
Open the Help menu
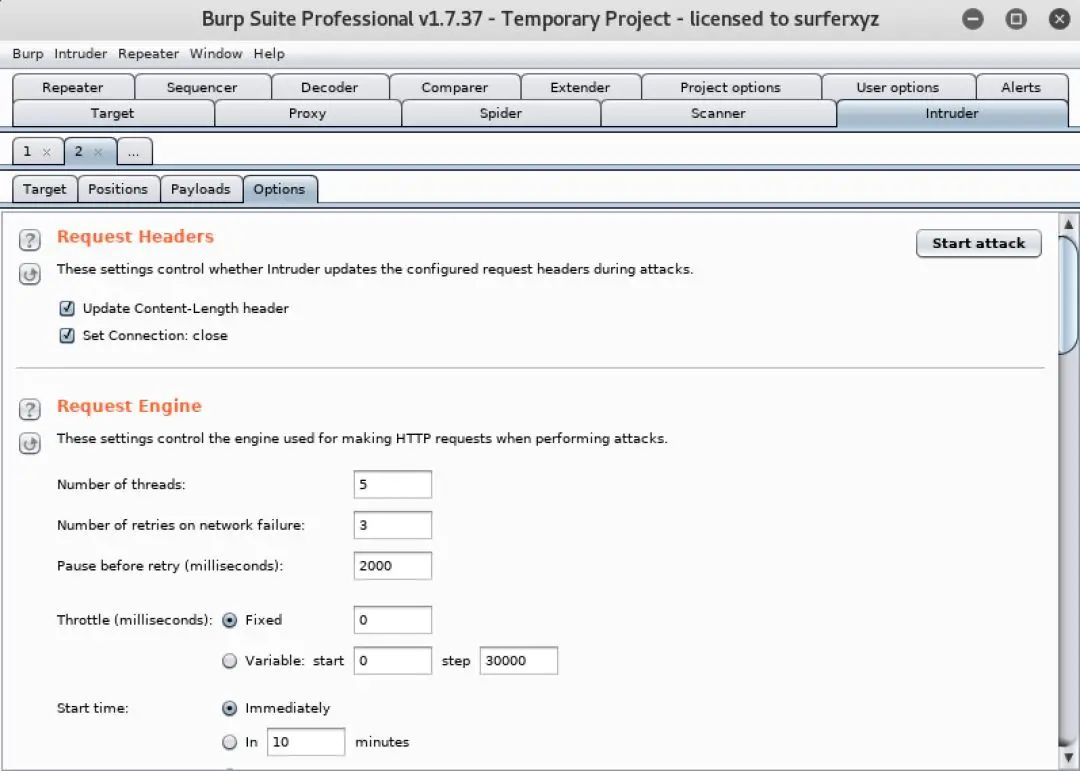269,54
